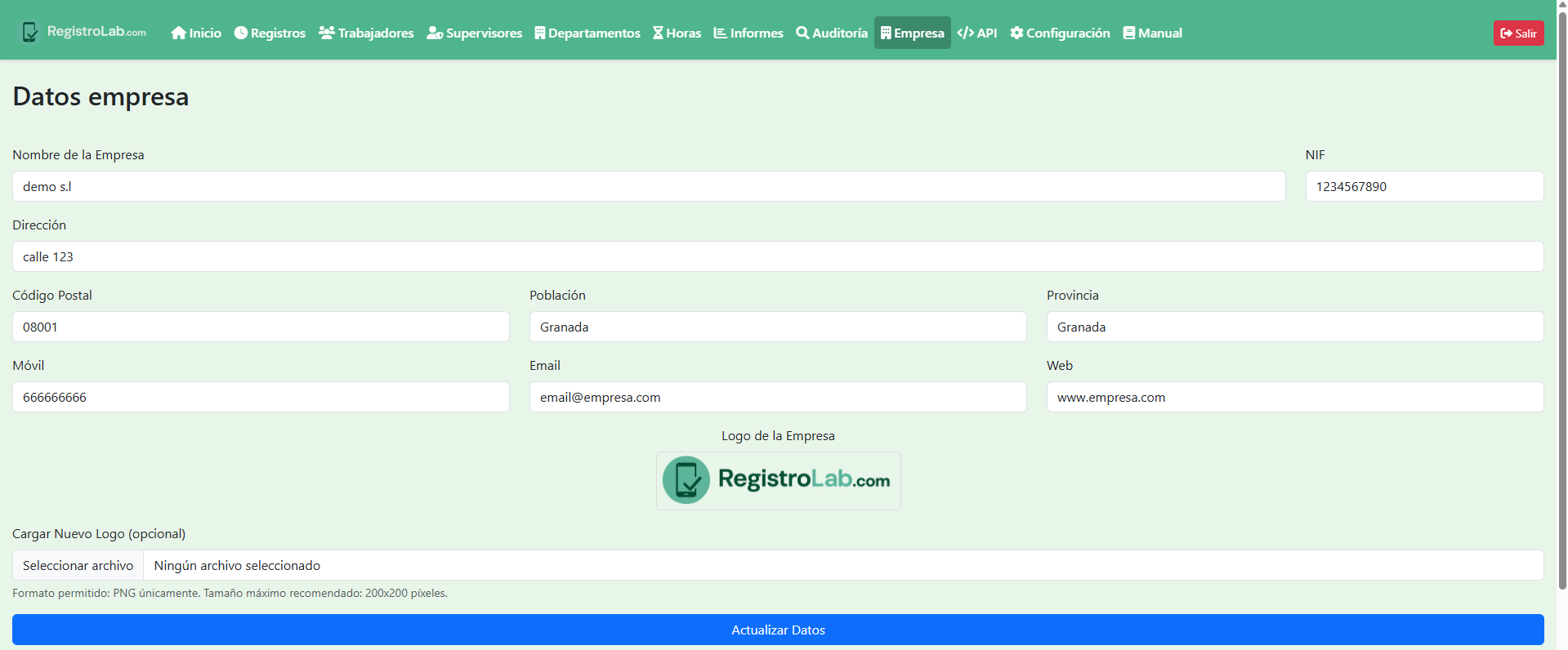Click the code brackets icon for API
The height and width of the screenshot is (650, 1568).
[x=965, y=33]
